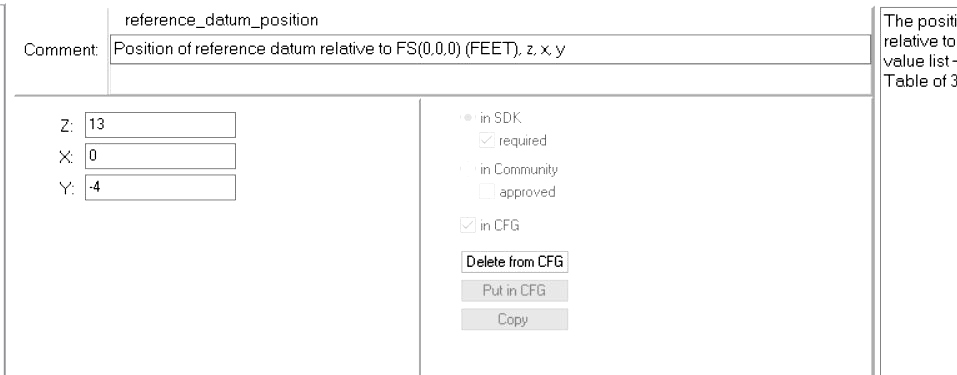
Task: Click the vertical divider beside the value fields
Action: click(420, 236)
